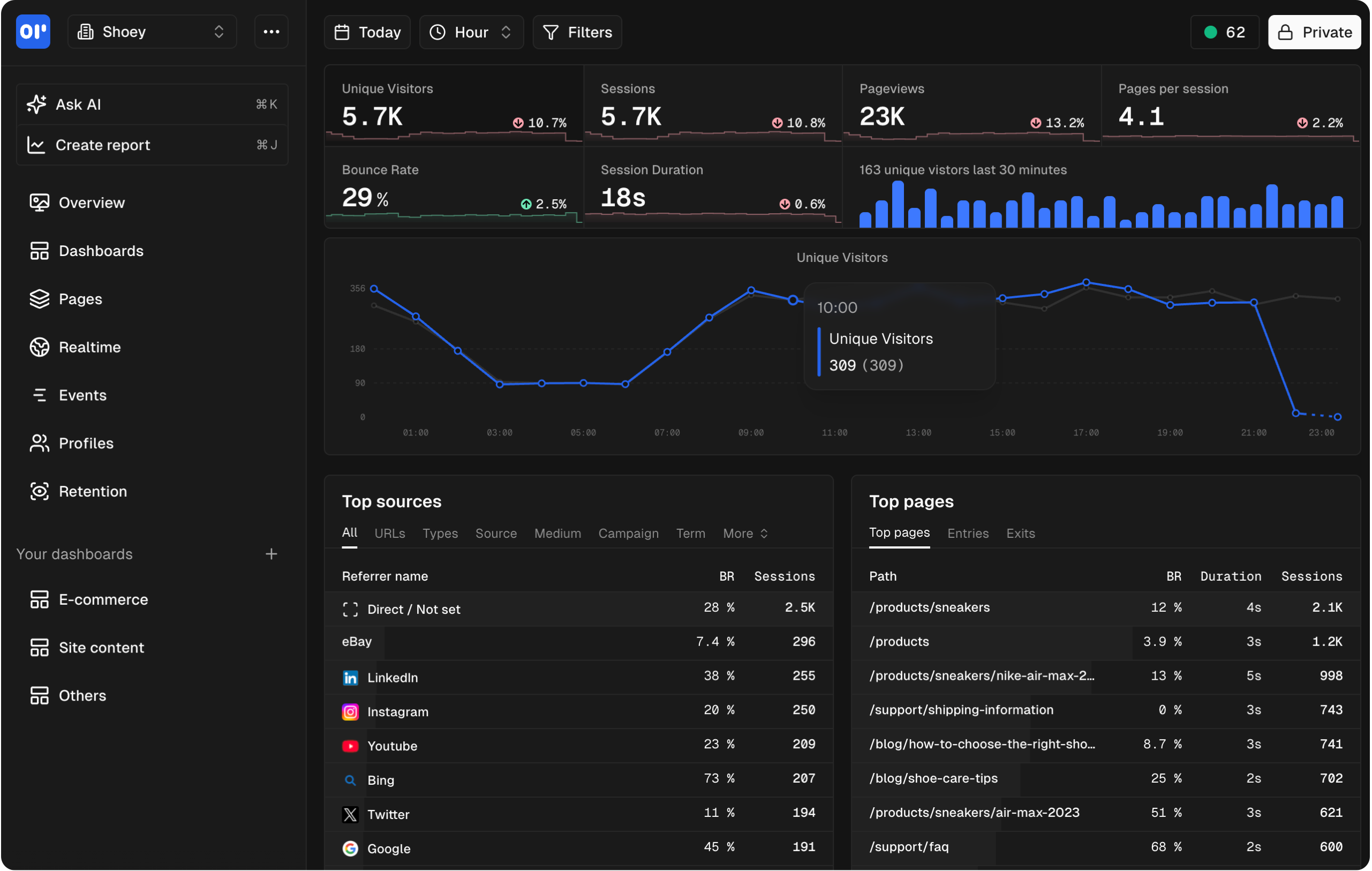Go to Realtime analytics
Screen dimensions: 1372x871
(x=89, y=347)
